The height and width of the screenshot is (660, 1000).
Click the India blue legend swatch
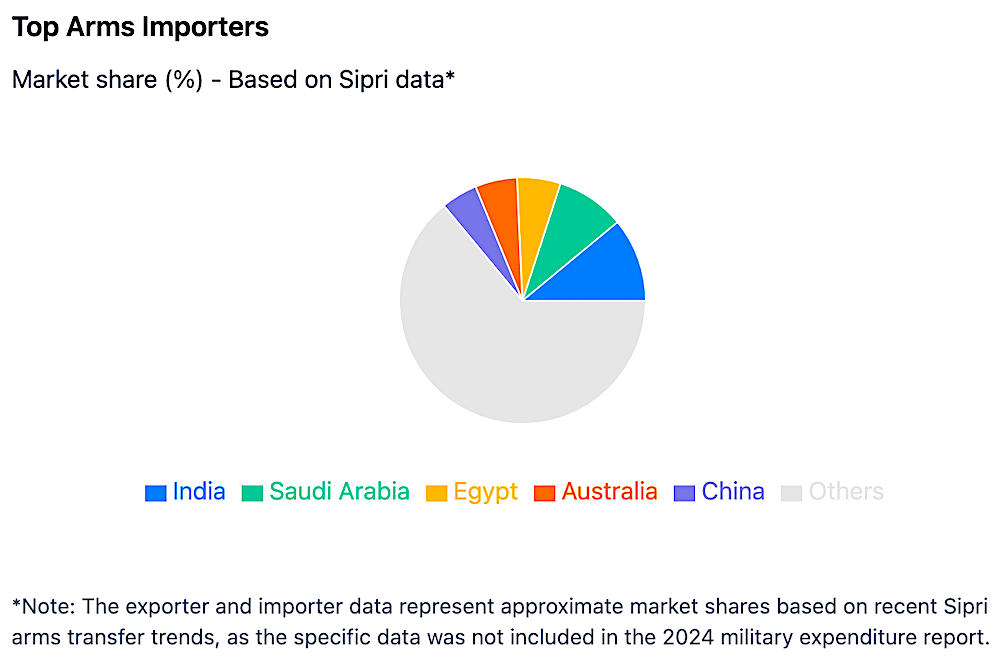click(x=156, y=493)
